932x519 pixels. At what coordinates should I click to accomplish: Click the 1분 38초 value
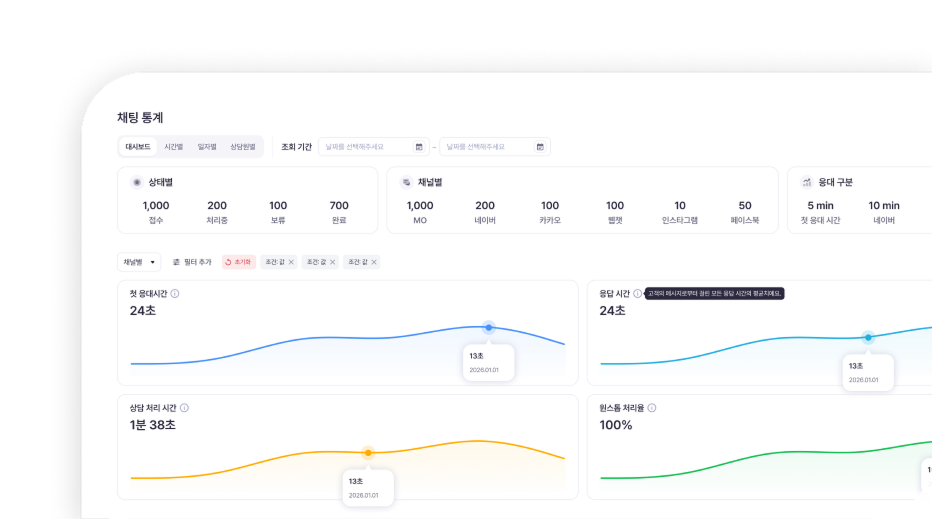pyautogui.click(x=153, y=425)
